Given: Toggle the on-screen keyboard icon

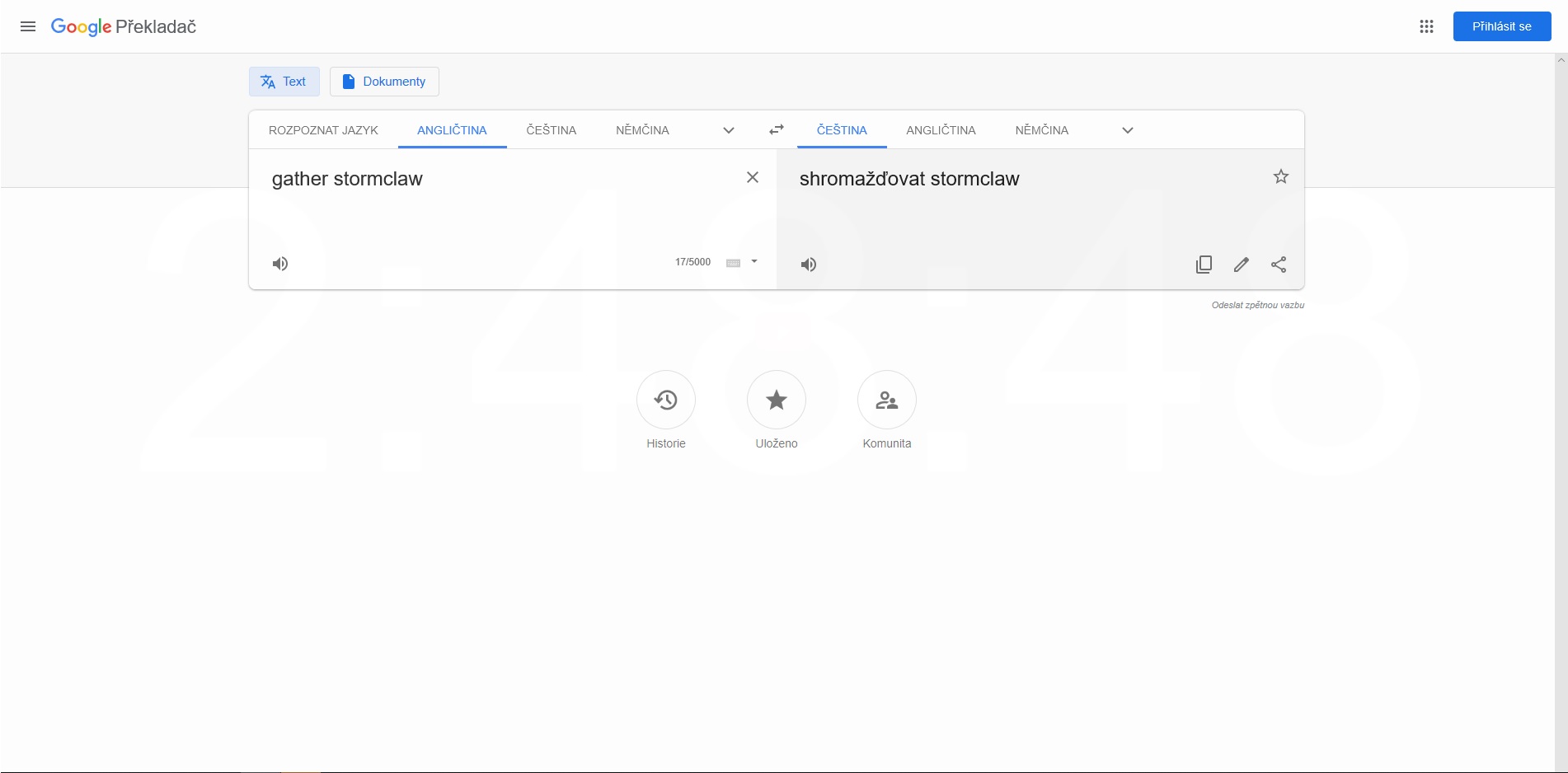Looking at the screenshot, I should coord(733,263).
